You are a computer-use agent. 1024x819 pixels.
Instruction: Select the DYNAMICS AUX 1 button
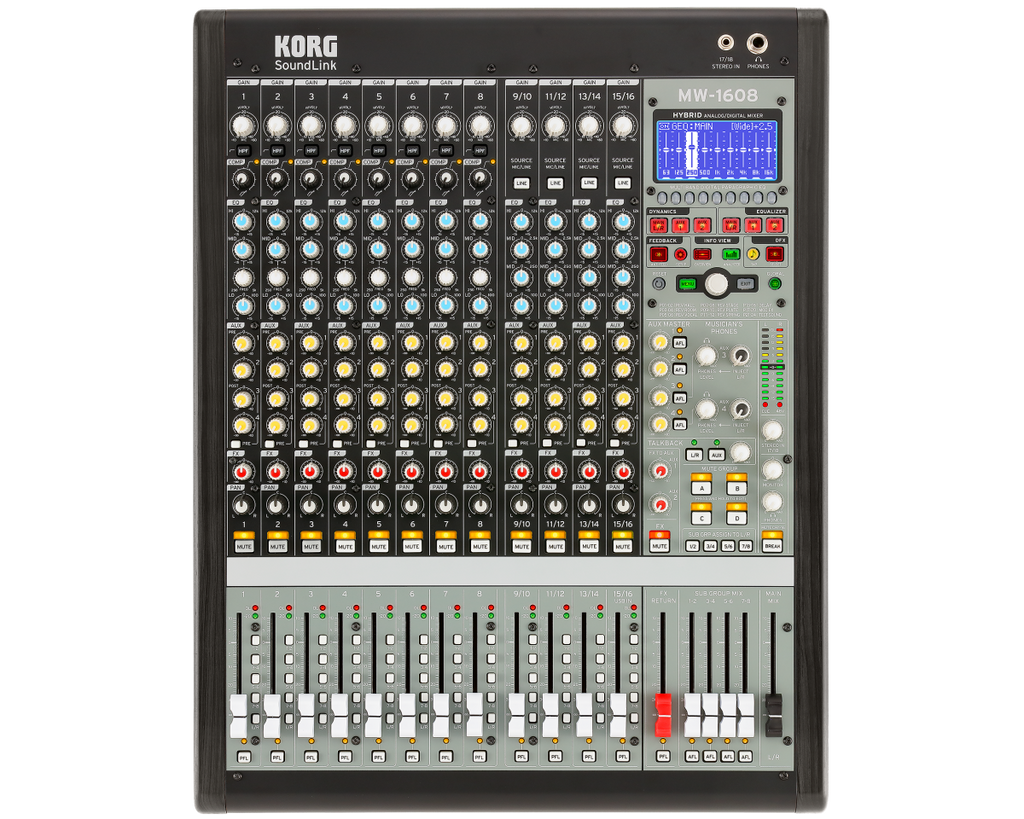point(680,225)
